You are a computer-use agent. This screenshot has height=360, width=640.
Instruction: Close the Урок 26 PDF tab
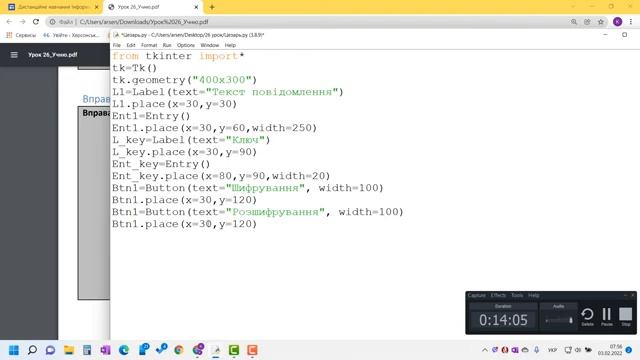pos(196,7)
